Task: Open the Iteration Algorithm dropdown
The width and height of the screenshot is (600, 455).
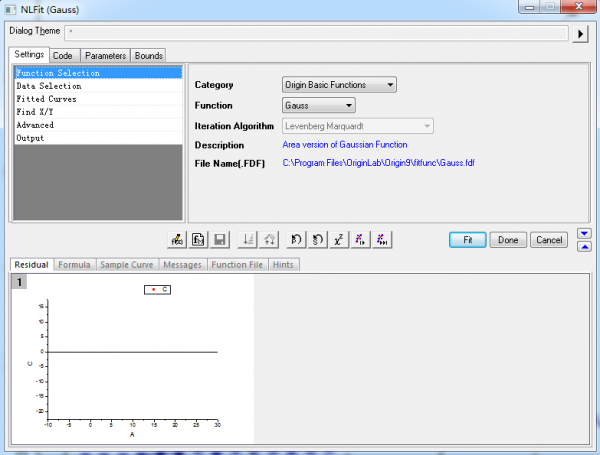Action: click(x=358, y=126)
